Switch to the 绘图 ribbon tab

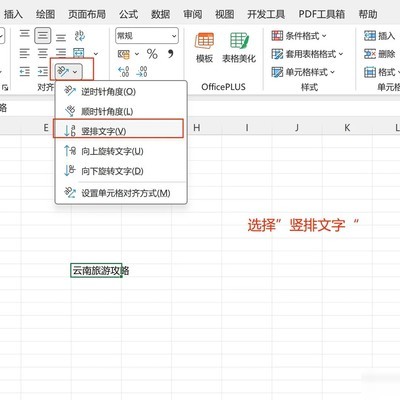tap(45, 14)
